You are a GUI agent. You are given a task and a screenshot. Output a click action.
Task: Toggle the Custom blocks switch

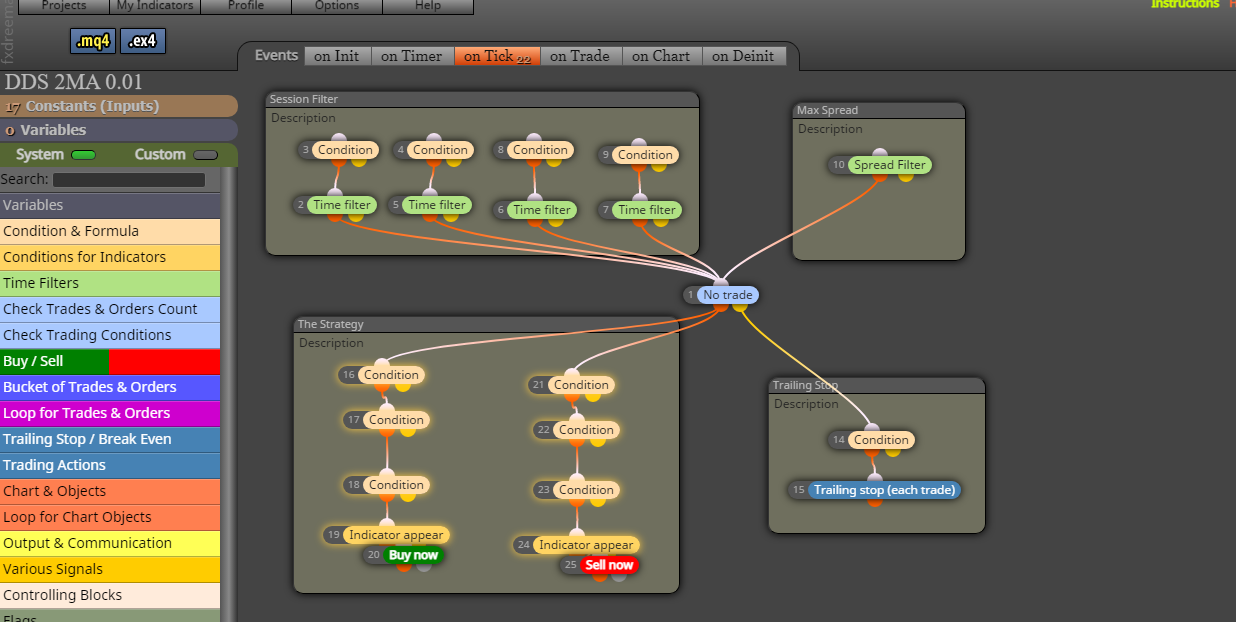[205, 155]
